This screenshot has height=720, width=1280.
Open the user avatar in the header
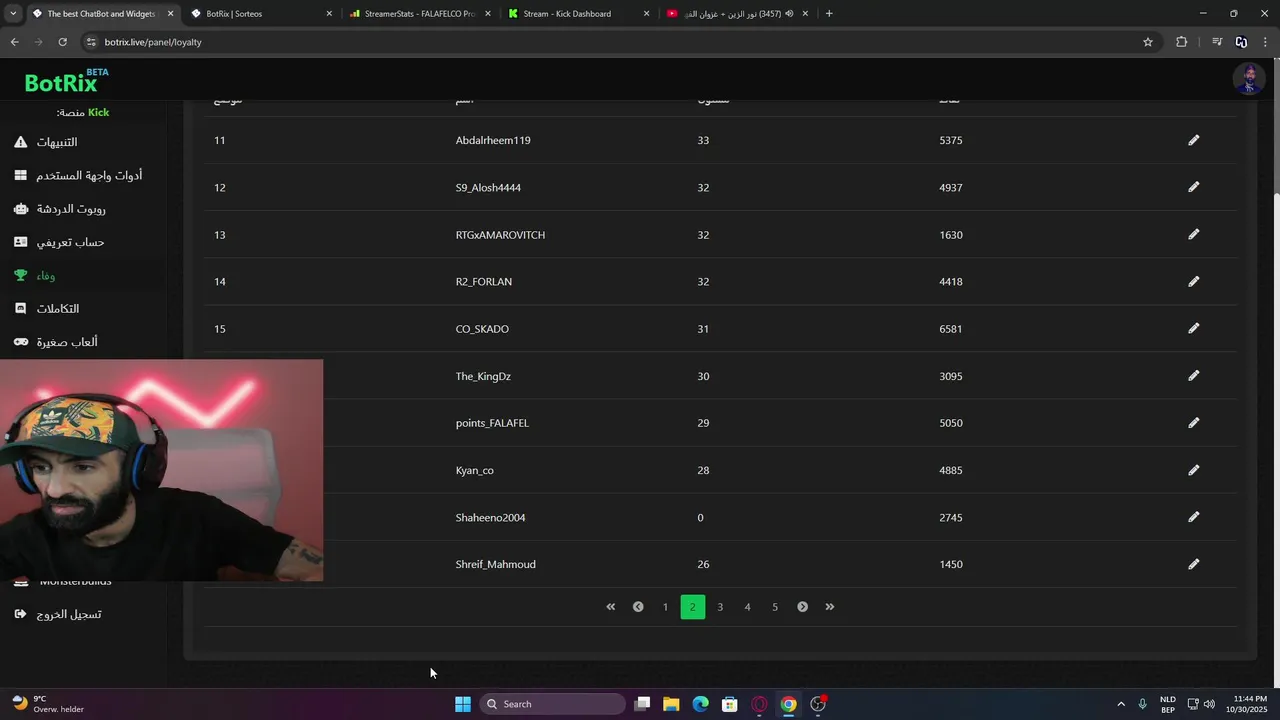coord(1248,79)
